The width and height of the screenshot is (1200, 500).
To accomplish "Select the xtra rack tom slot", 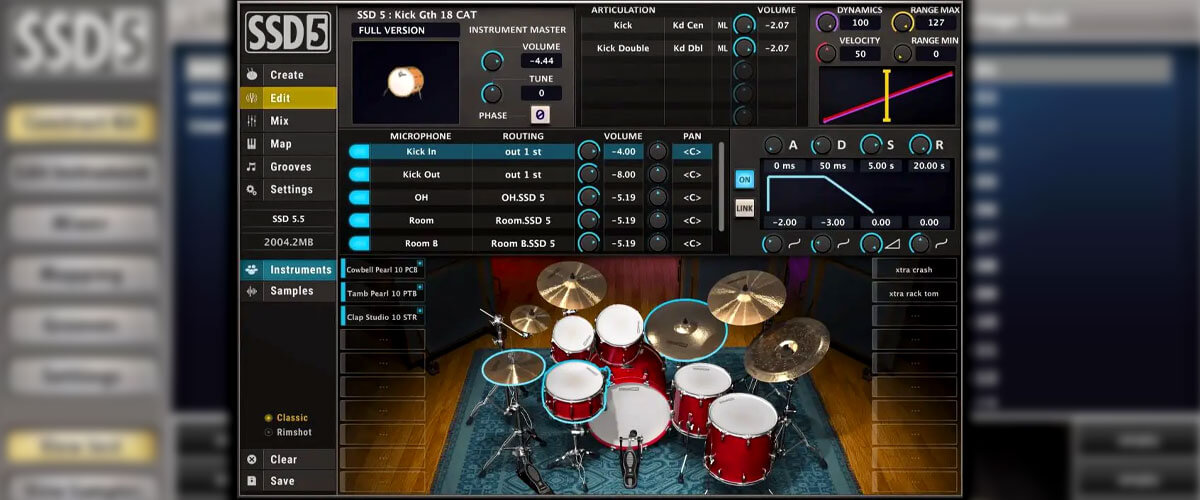I will tap(915, 293).
